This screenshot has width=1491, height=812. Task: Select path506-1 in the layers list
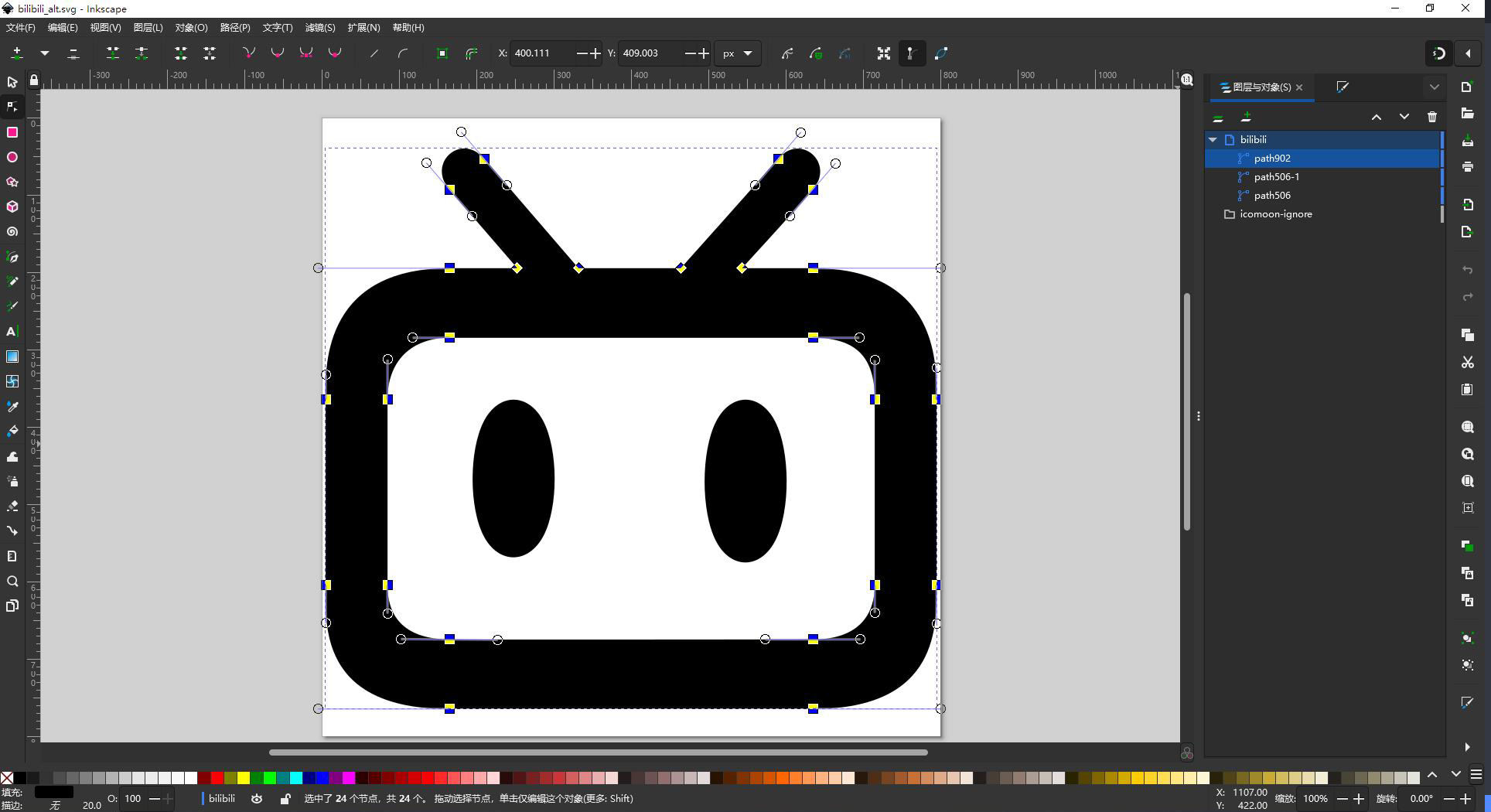pyautogui.click(x=1276, y=177)
